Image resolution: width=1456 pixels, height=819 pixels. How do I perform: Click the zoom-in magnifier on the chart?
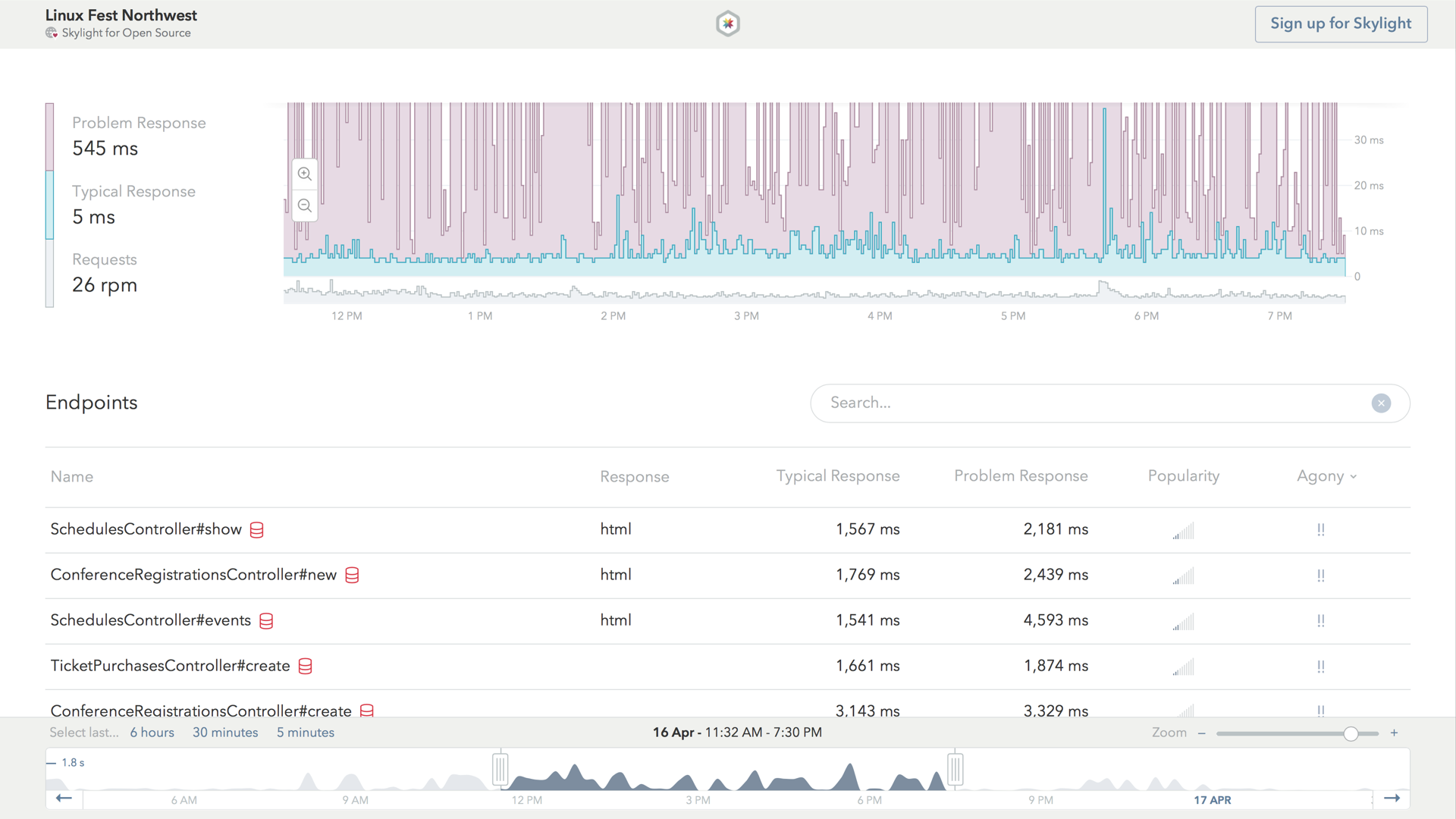[x=304, y=174]
